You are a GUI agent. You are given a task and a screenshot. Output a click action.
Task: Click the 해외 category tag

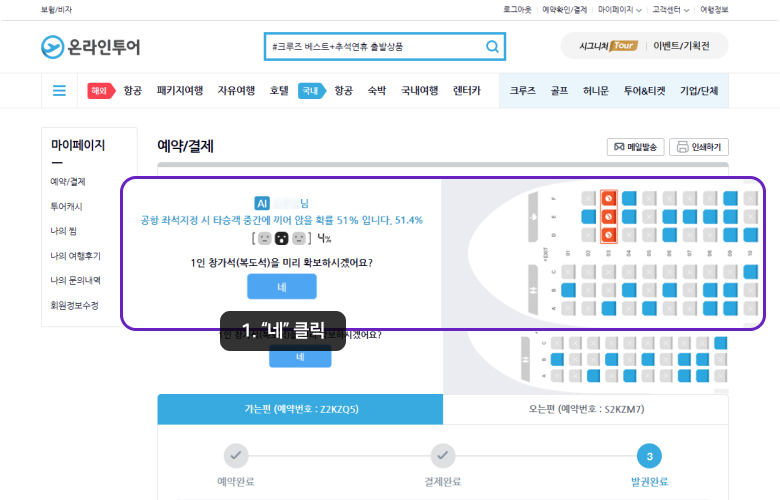pos(101,90)
